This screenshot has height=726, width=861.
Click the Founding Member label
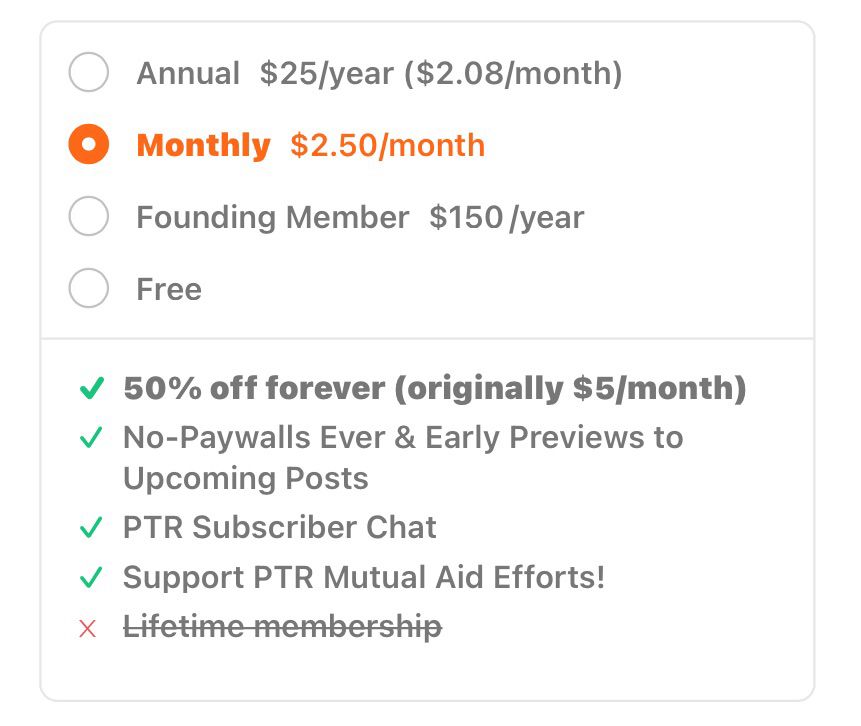[x=272, y=217]
